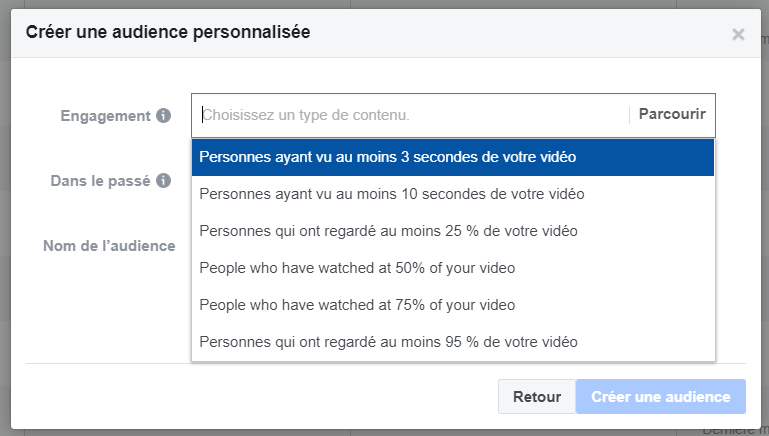
Task: Click the 'Dans le passé' label
Action: [x=100, y=181]
